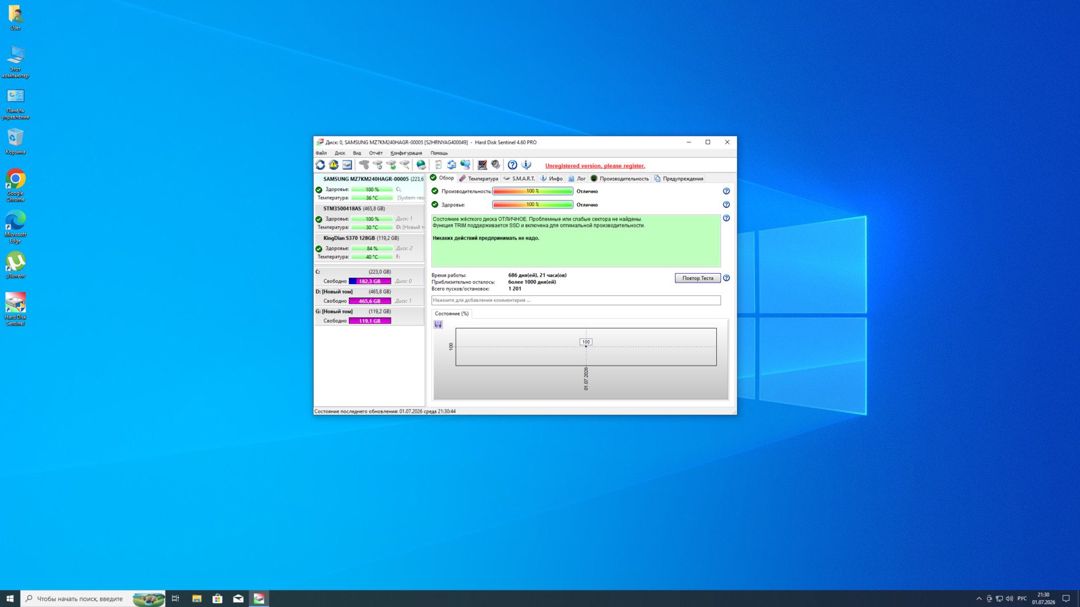
Task: Open the Hard Disk Sentinel desktop shortcut
Action: (x=15, y=309)
